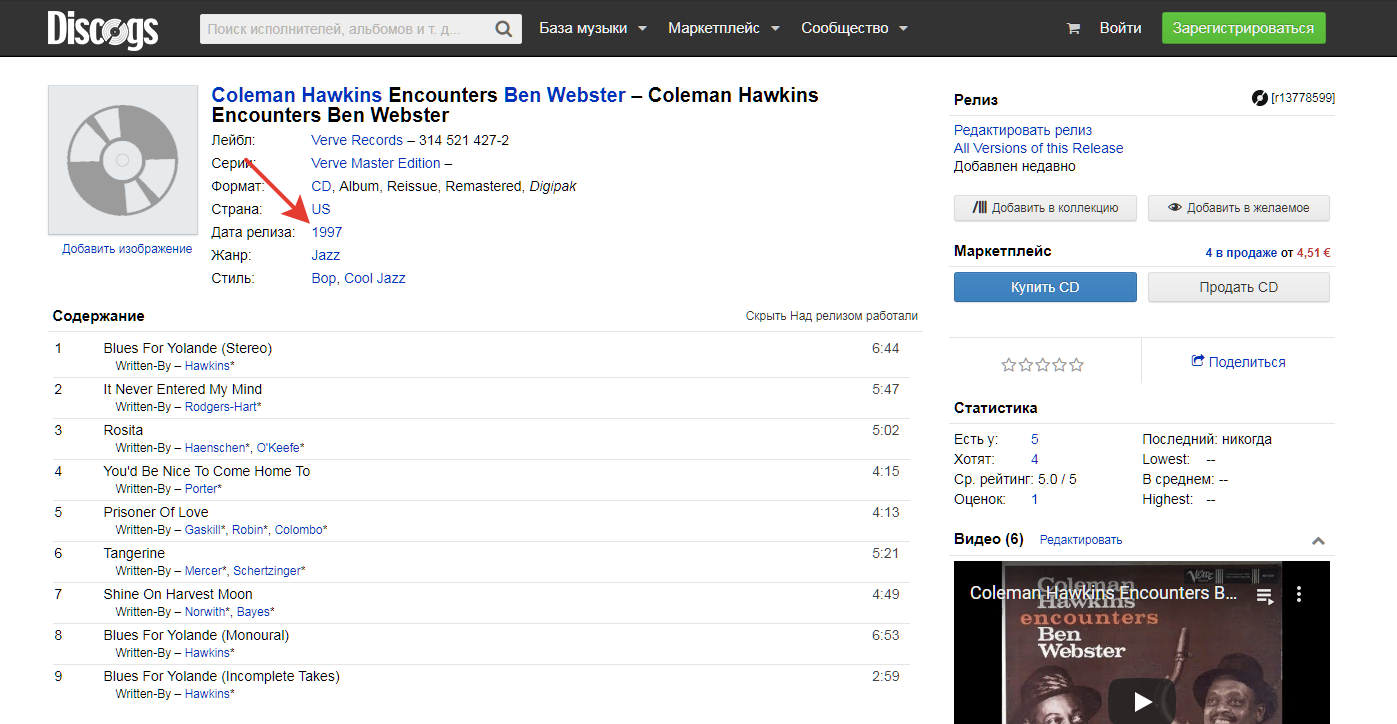Click the CD format link

click(321, 186)
